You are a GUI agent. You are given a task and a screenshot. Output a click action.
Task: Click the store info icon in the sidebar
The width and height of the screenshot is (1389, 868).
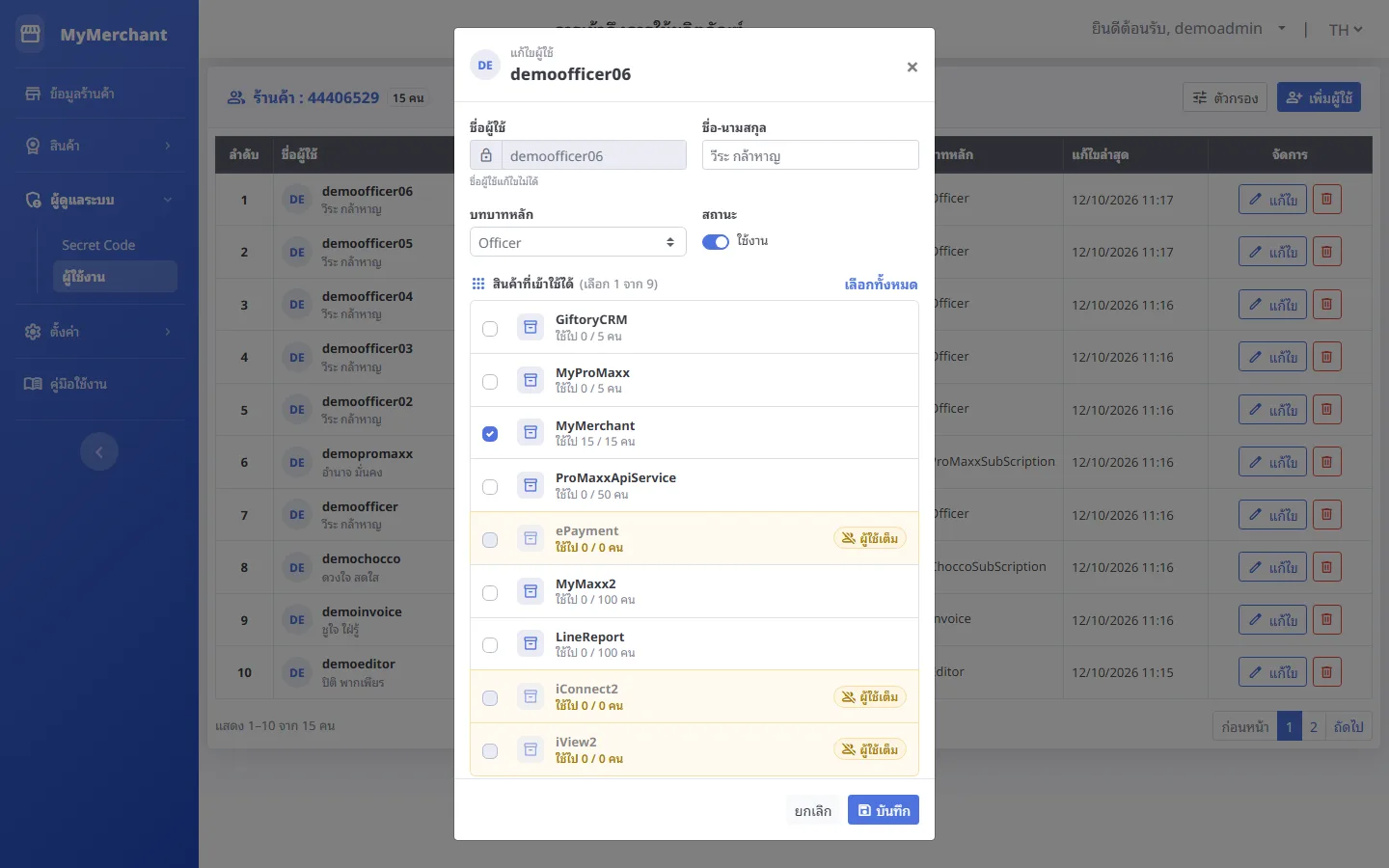tap(33, 94)
